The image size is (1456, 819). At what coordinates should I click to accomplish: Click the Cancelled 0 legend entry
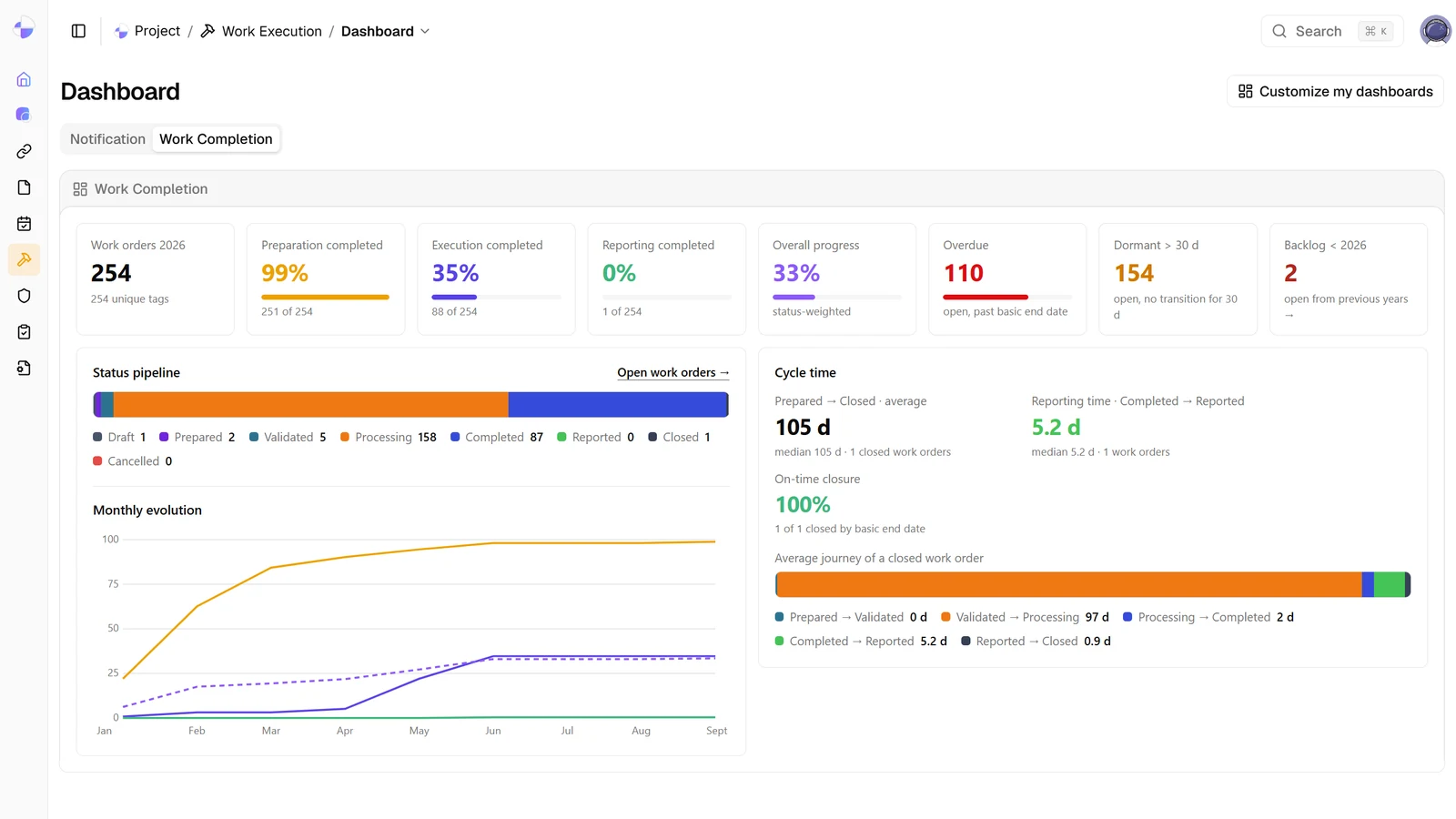[x=133, y=461]
